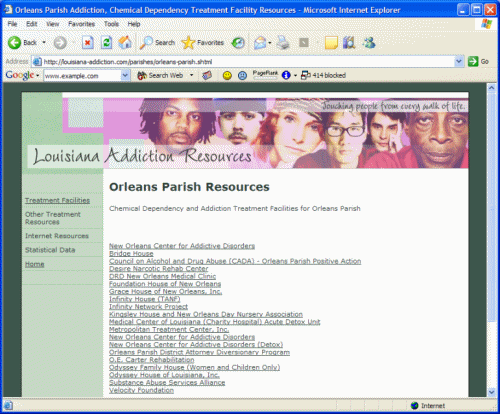Click the status bar page icon

8,405
